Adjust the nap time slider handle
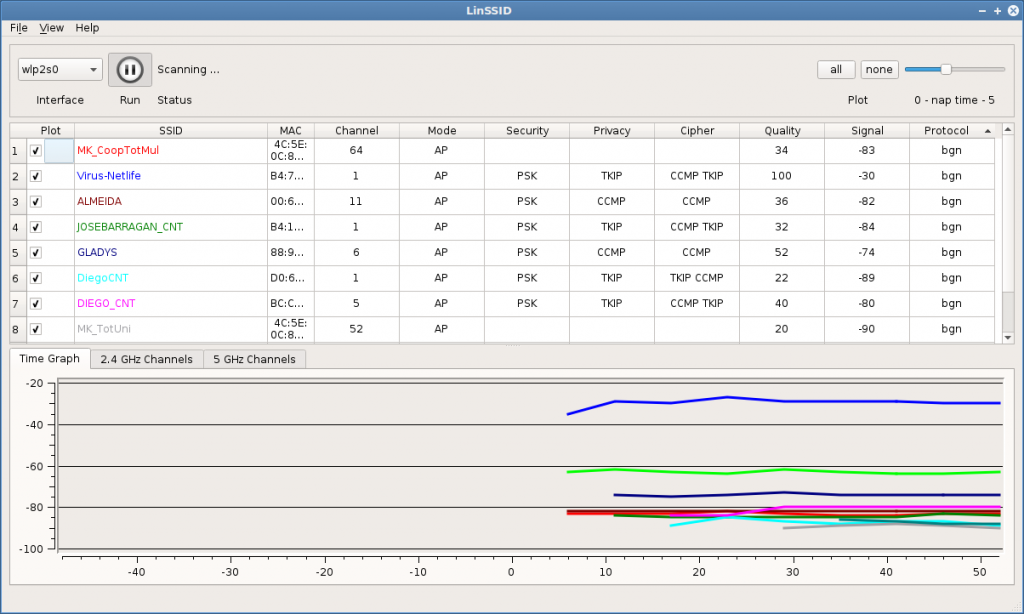The width and height of the screenshot is (1024, 614). click(946, 69)
